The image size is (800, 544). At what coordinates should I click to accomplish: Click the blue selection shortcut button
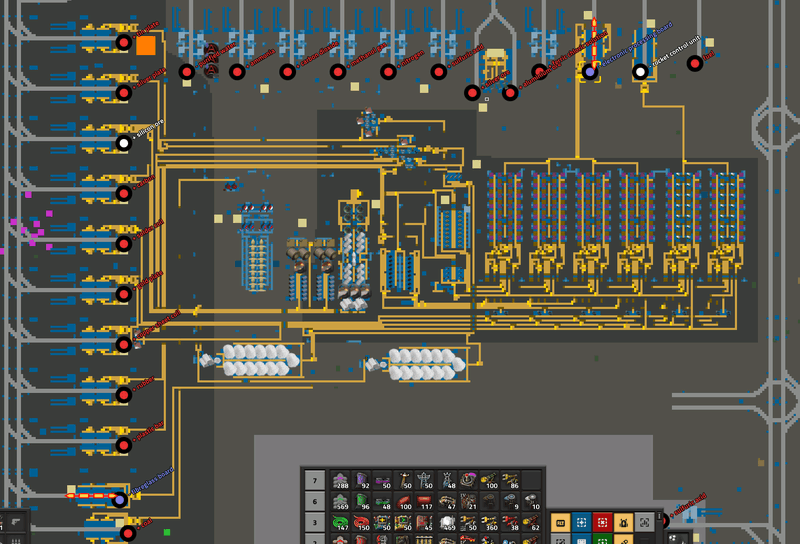coord(581,523)
